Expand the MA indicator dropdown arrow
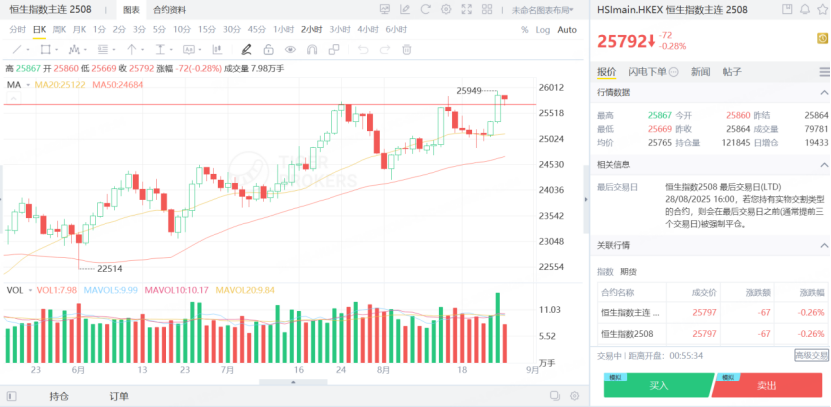The width and height of the screenshot is (831, 407). pos(28,85)
